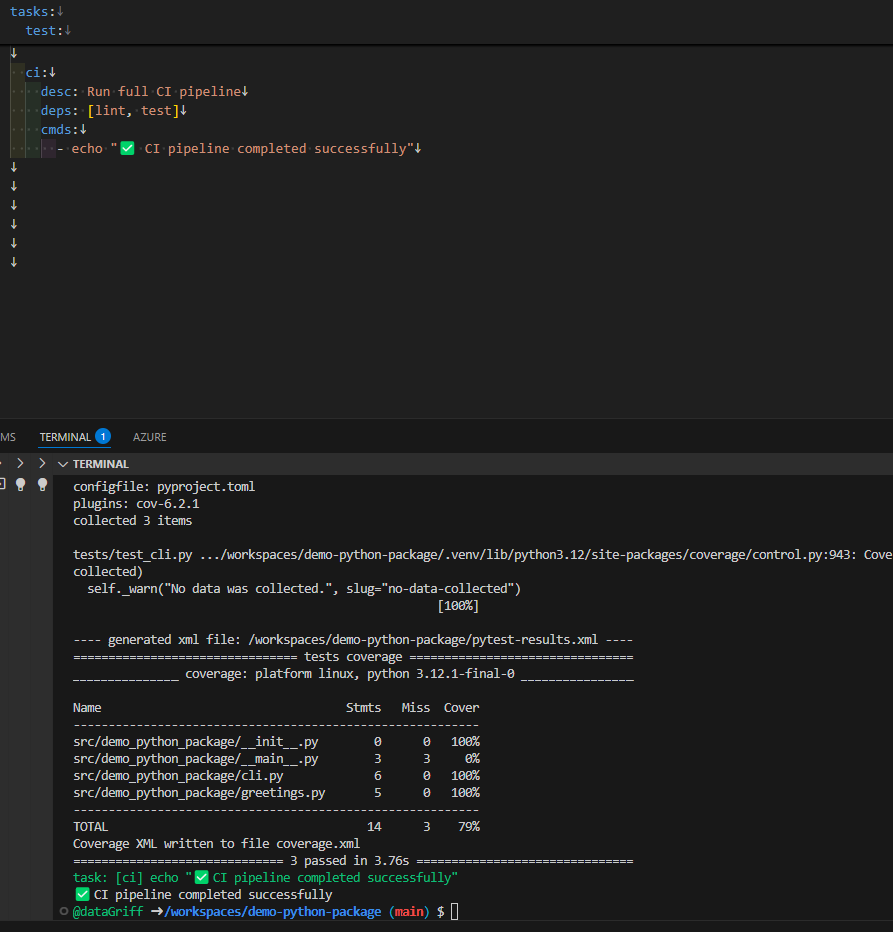Click the 'Name' column header in coverage table
The image size is (893, 932).
point(87,708)
